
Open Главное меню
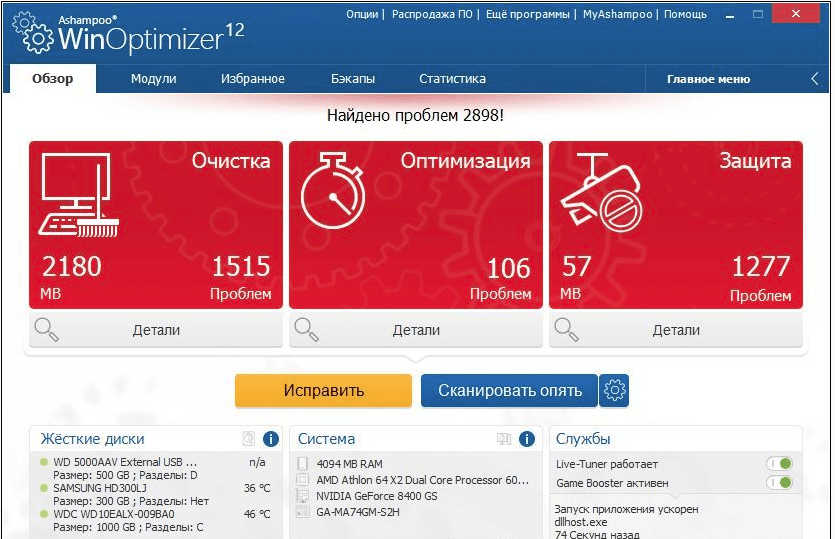[708, 79]
